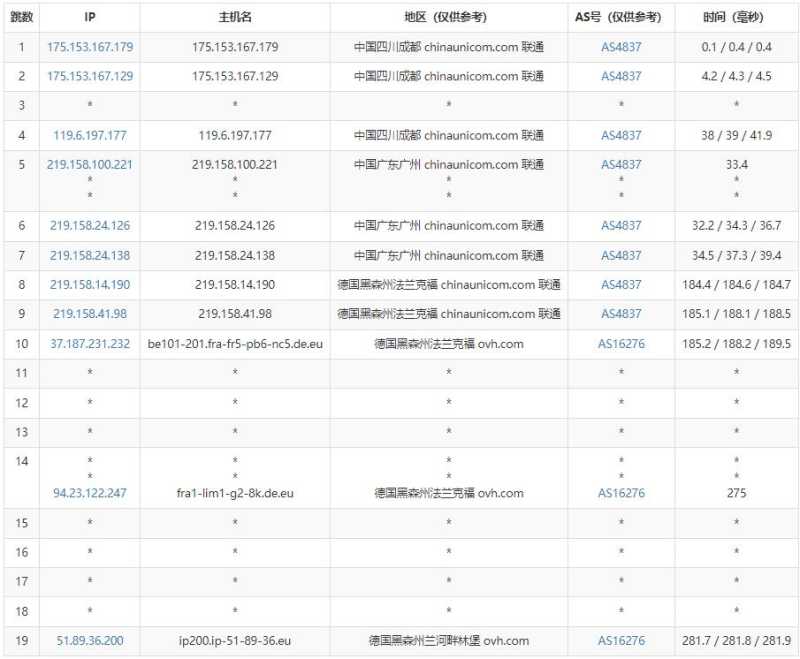Click the 主机名 column header
The height and width of the screenshot is (659, 800).
pyautogui.click(x=235, y=17)
